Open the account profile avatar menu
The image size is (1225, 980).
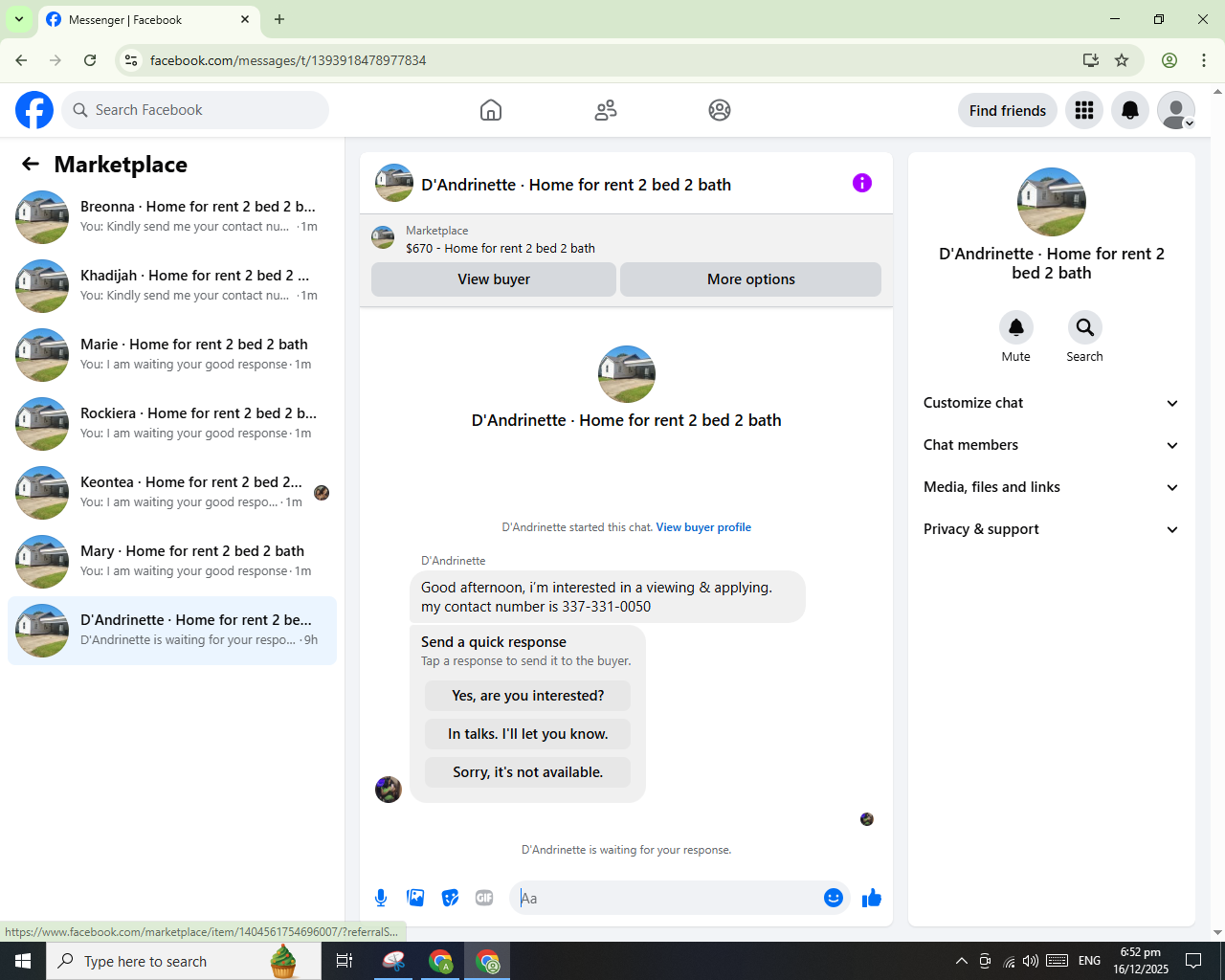(x=1176, y=110)
